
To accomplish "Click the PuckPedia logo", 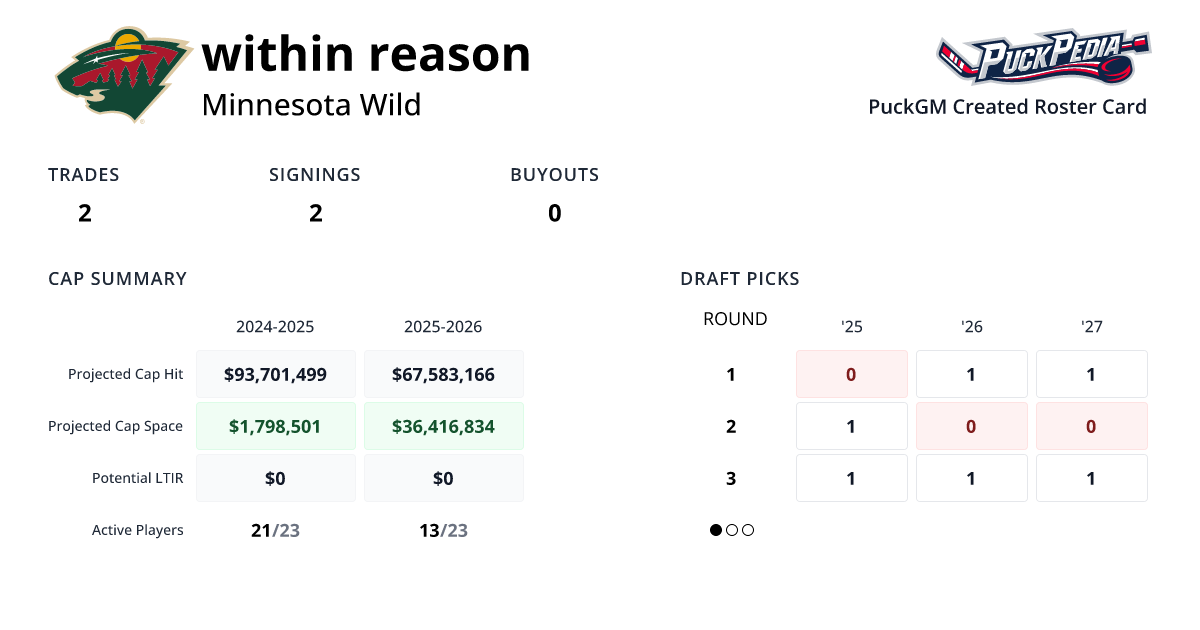I will (1043, 58).
